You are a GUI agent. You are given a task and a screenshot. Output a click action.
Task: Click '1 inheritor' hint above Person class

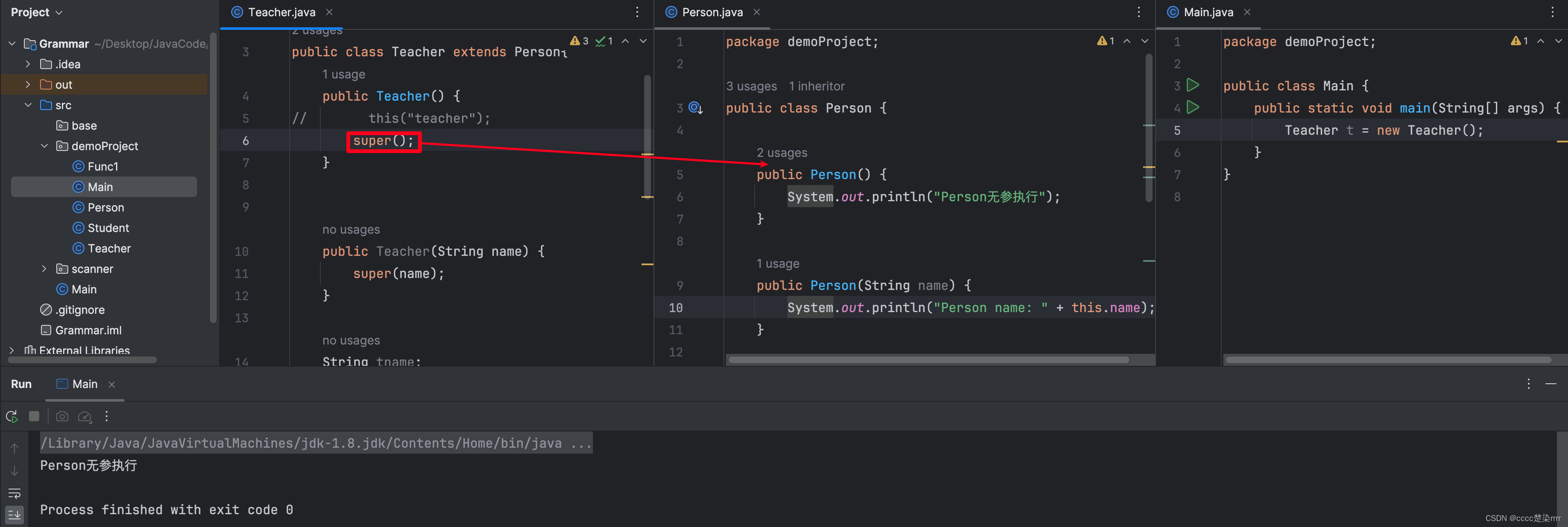816,86
